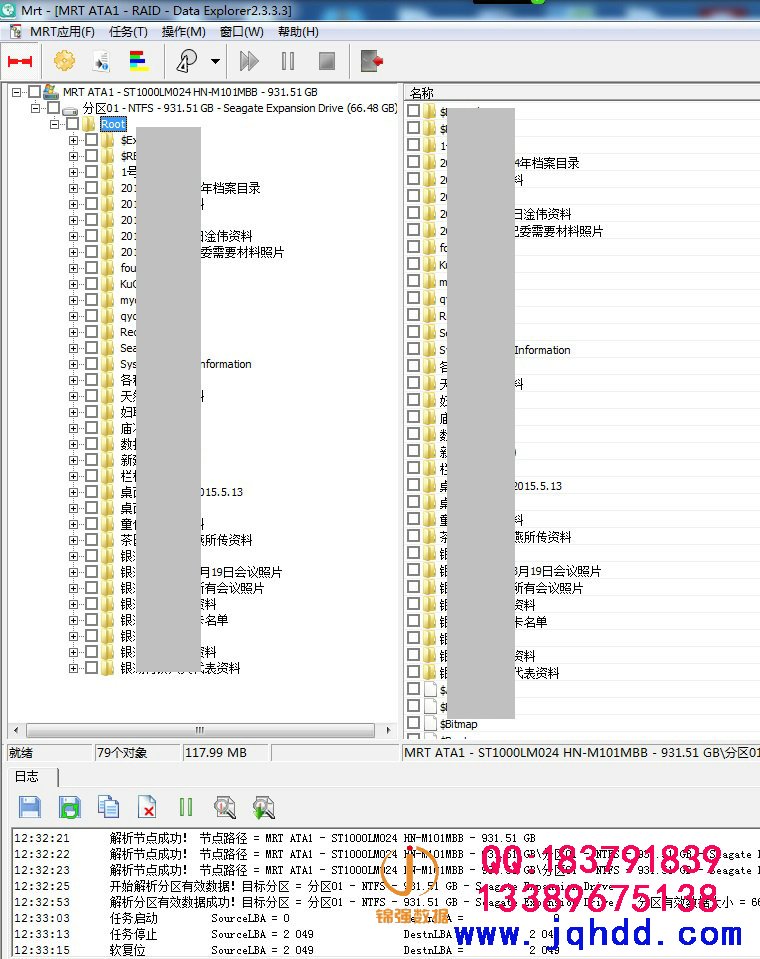
Task: Click the search tool toolbar icon
Action: pos(187,61)
